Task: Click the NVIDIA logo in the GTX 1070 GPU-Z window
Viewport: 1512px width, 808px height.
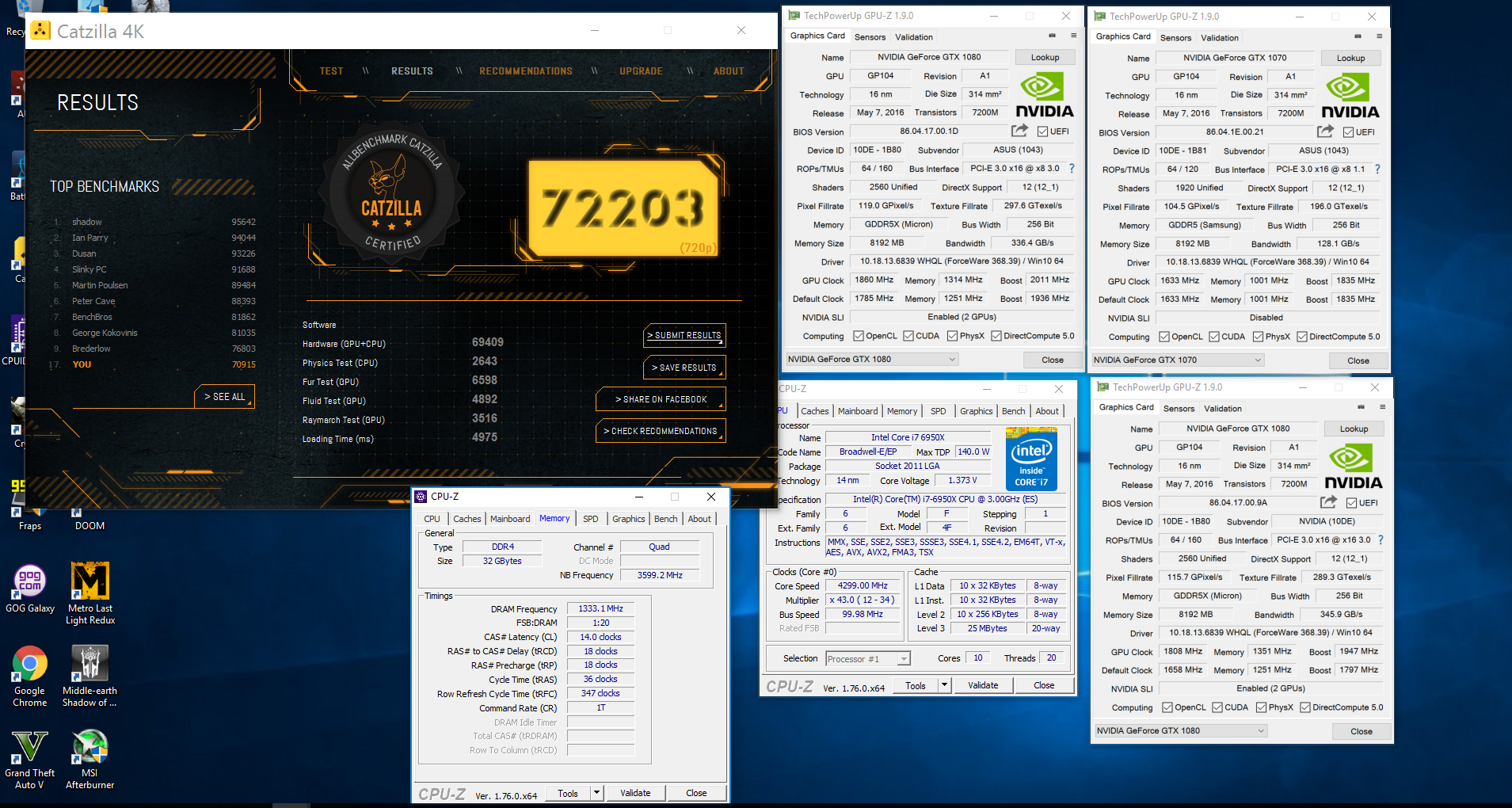Action: pos(1350,96)
